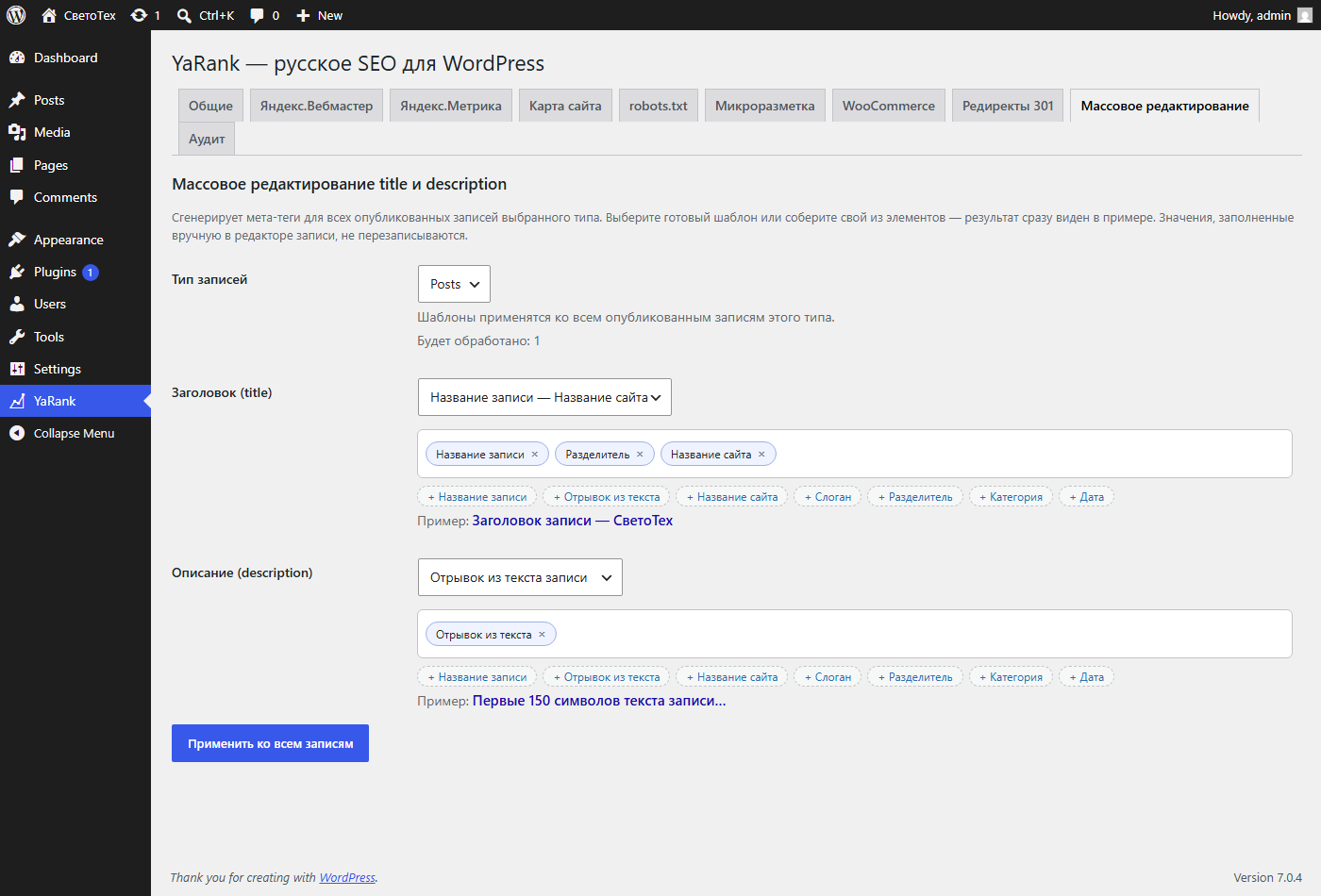Open Posts in the sidebar
This screenshot has height=896, width=1321.
coord(75,100)
